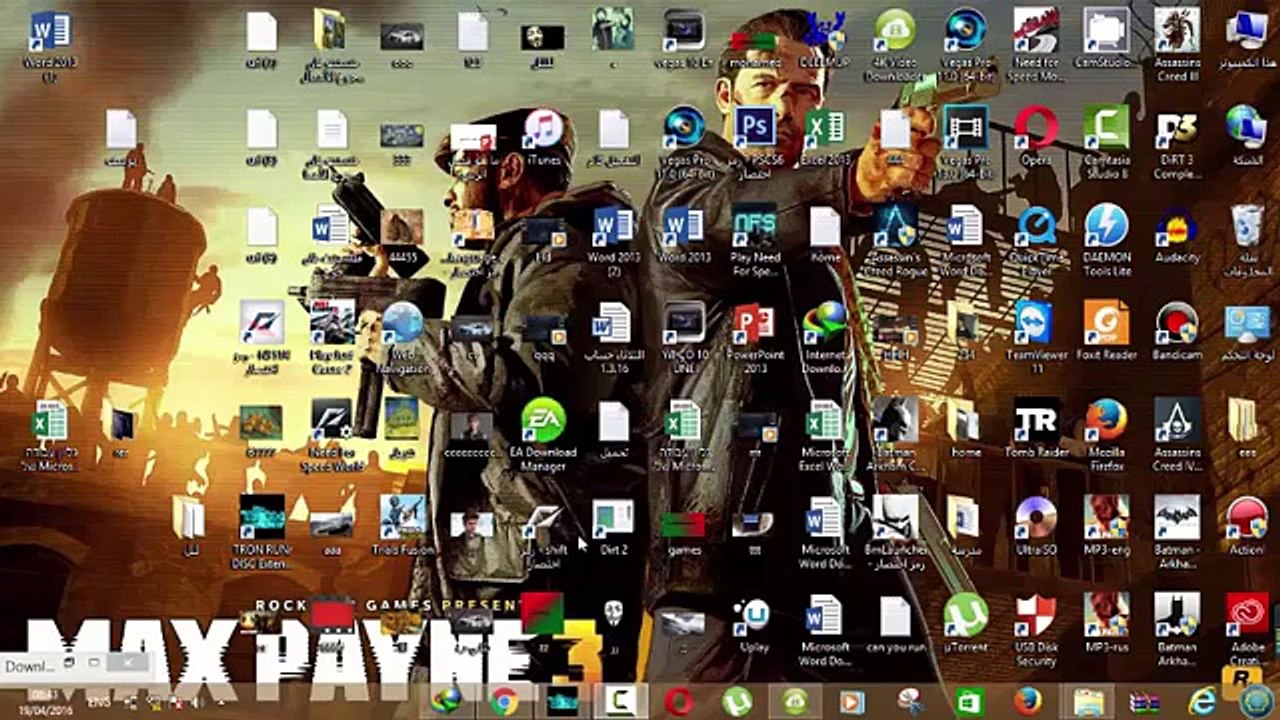Open the iTunes desktop shortcut
The image size is (1280, 720).
pyautogui.click(x=543, y=138)
